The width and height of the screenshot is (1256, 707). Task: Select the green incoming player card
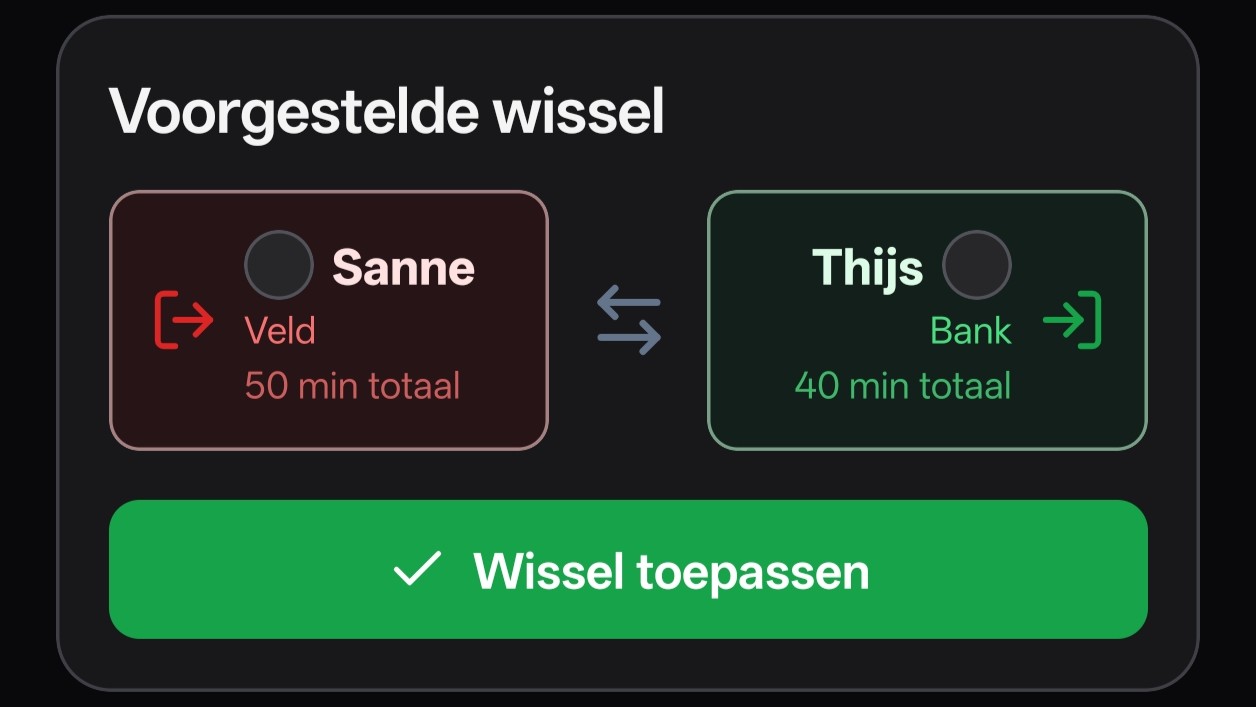[926, 420]
